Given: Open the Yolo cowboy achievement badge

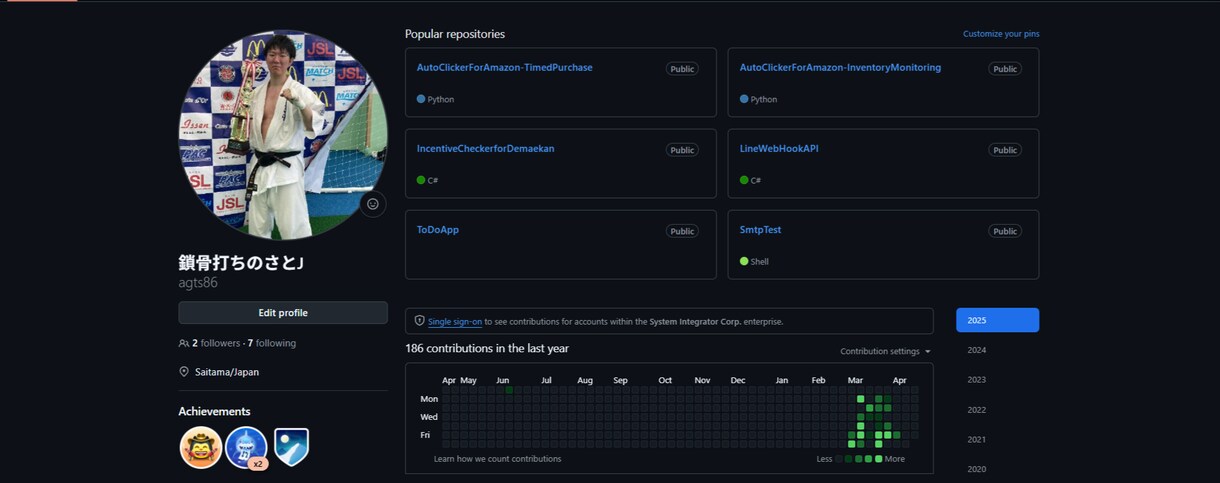Looking at the screenshot, I should (x=201, y=447).
